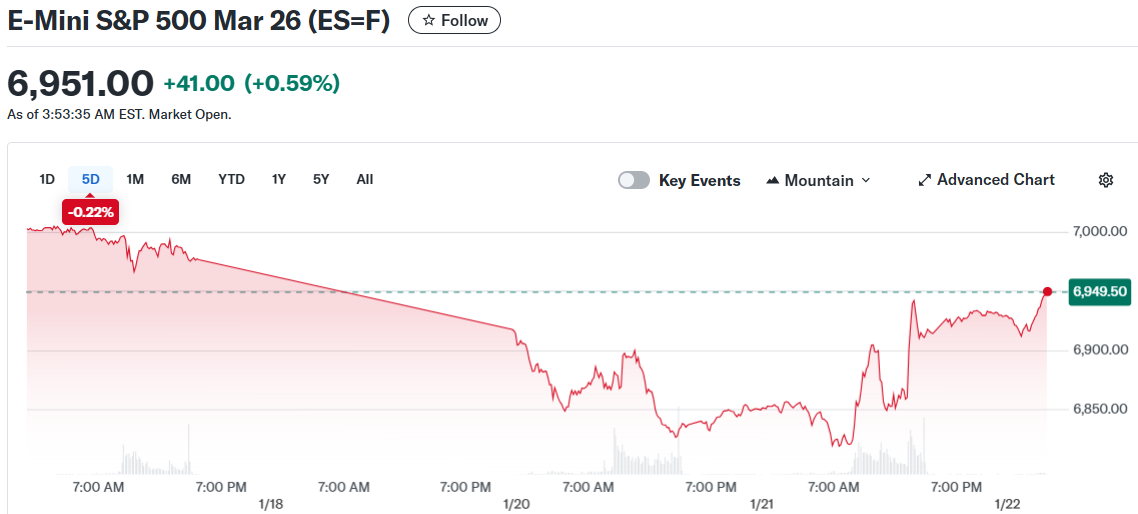This screenshot has width=1138, height=514.
Task: Expand the Mountain chart type dropdown chevron
Action: click(866, 180)
